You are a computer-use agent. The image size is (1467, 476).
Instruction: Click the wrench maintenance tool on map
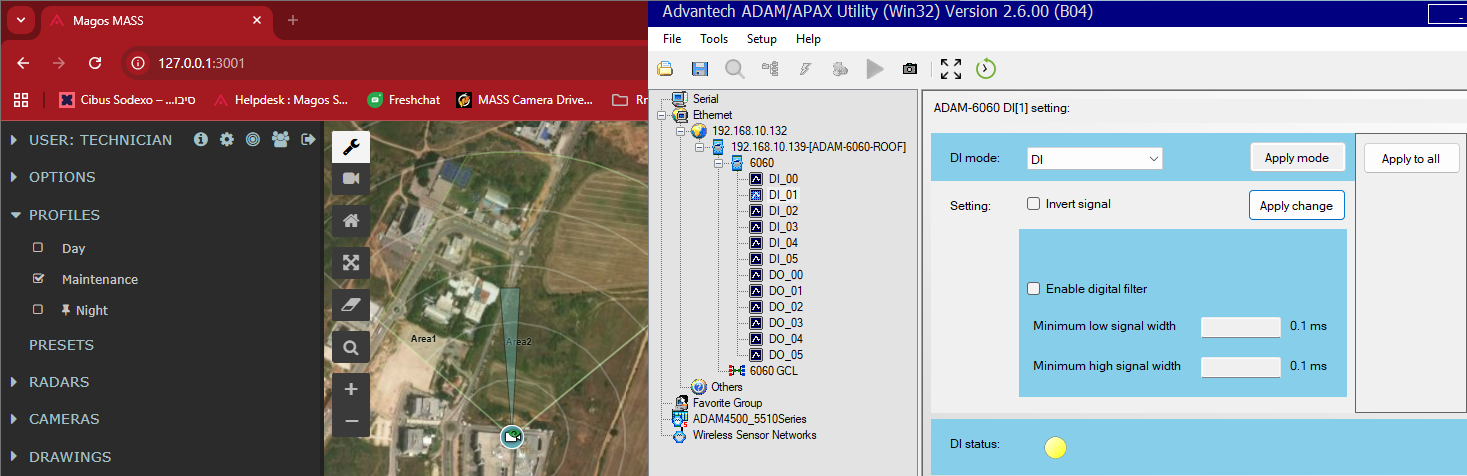point(351,147)
